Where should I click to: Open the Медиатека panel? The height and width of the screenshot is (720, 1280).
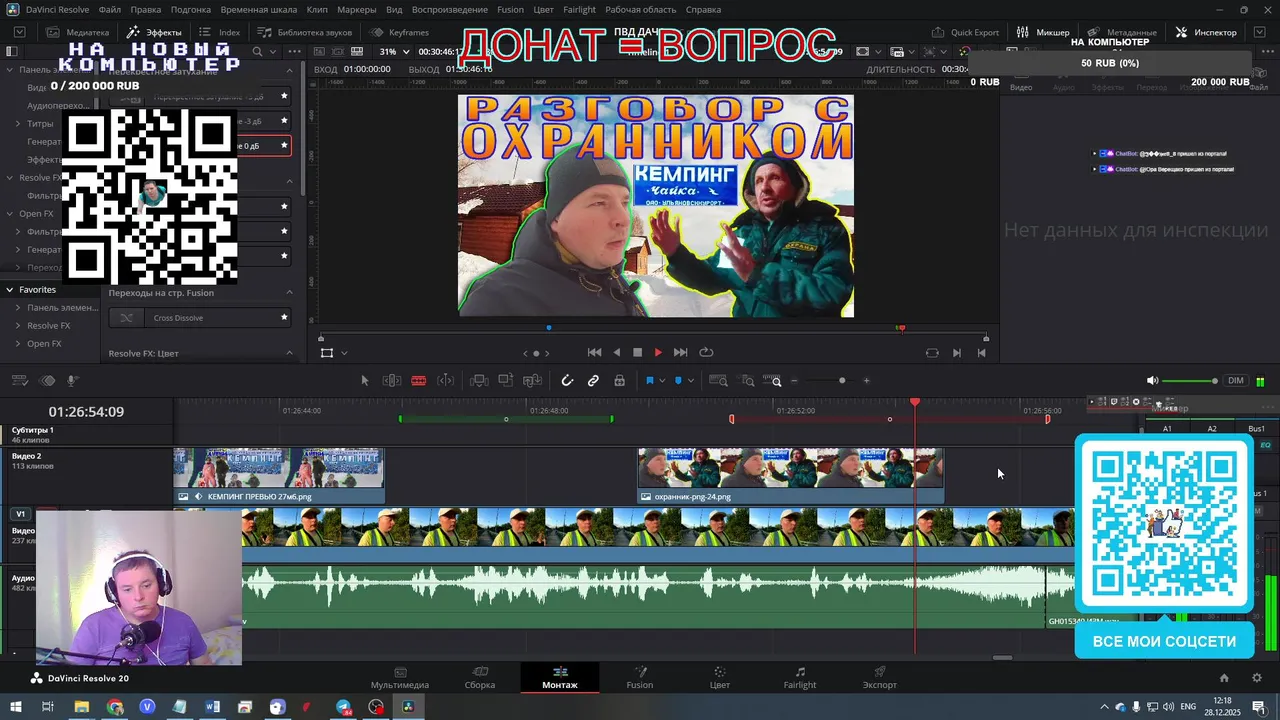click(x=76, y=32)
